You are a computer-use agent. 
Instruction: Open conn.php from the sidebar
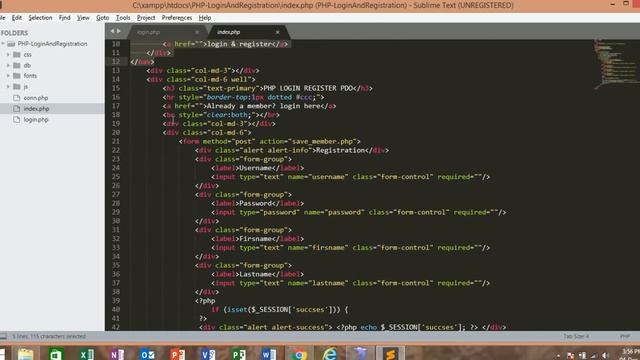click(36, 98)
